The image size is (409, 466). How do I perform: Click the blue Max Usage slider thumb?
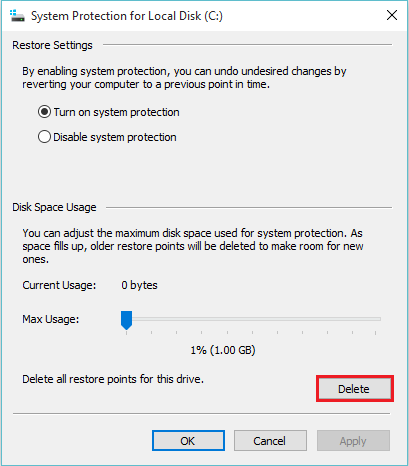click(126, 320)
